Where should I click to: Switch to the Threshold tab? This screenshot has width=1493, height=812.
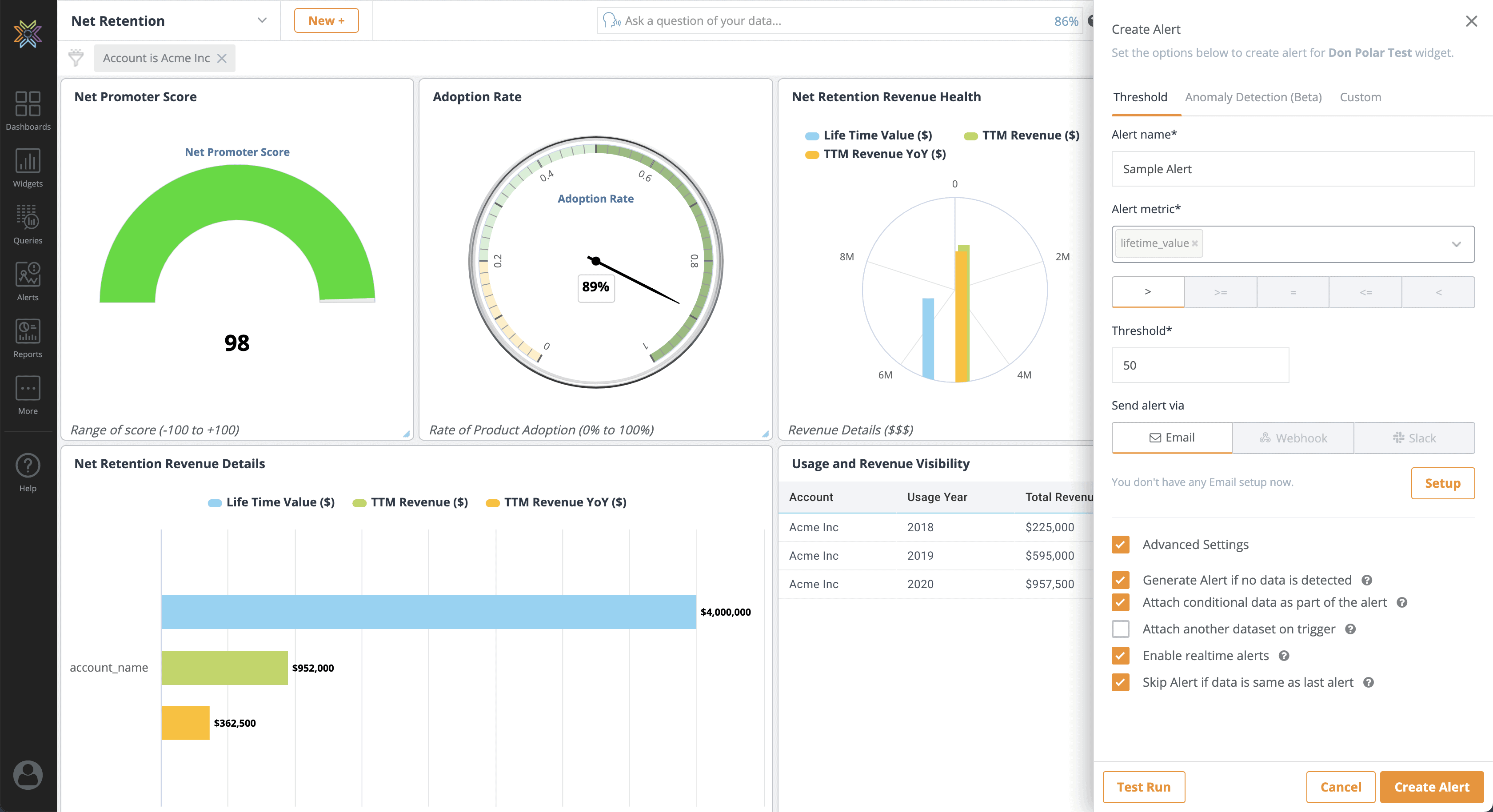point(1140,97)
